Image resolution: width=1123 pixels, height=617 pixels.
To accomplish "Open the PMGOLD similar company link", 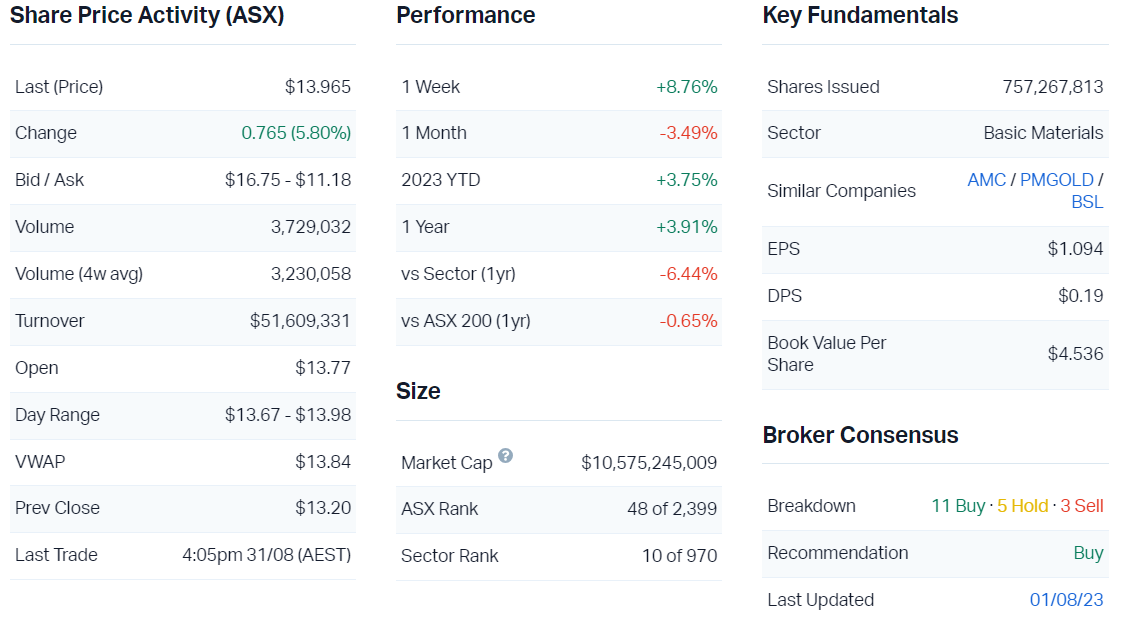I will click(1056, 180).
